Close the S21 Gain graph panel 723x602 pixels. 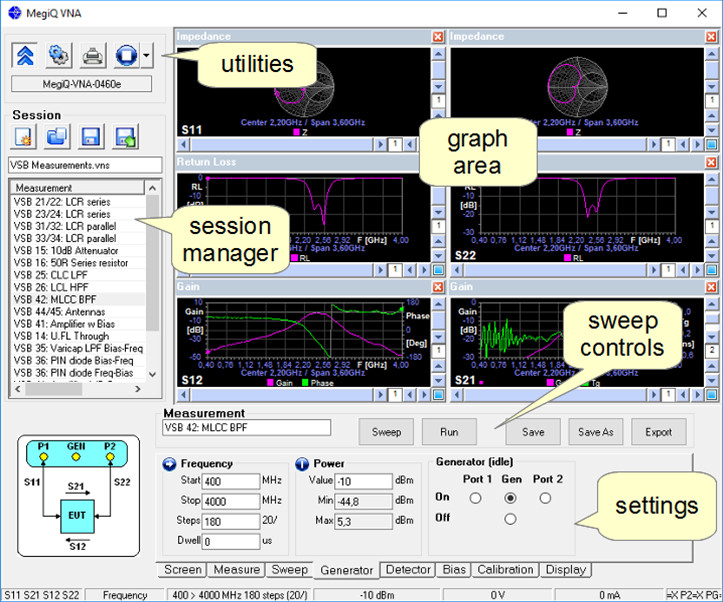coord(711,287)
